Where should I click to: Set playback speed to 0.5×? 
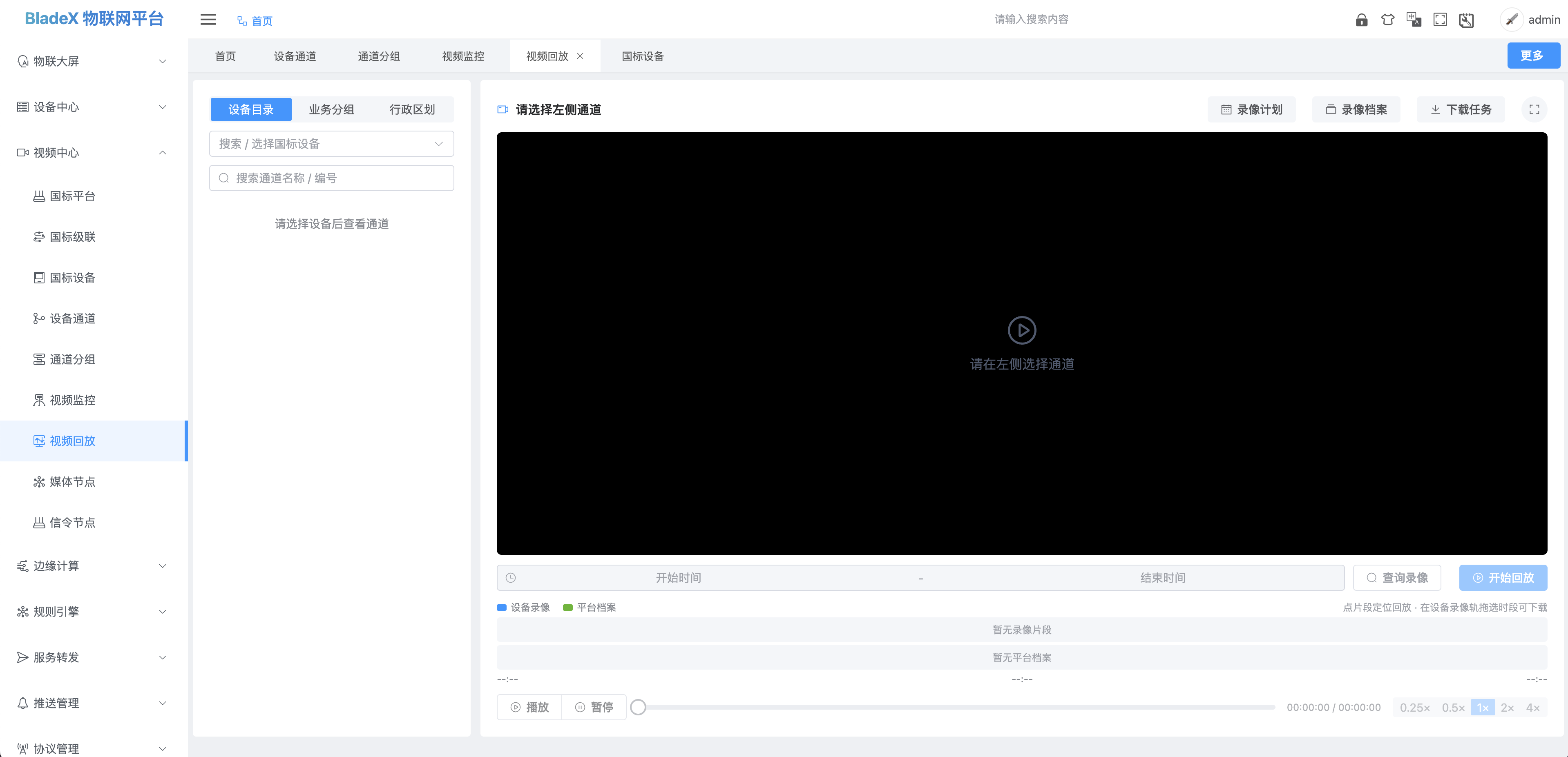[x=1453, y=708]
